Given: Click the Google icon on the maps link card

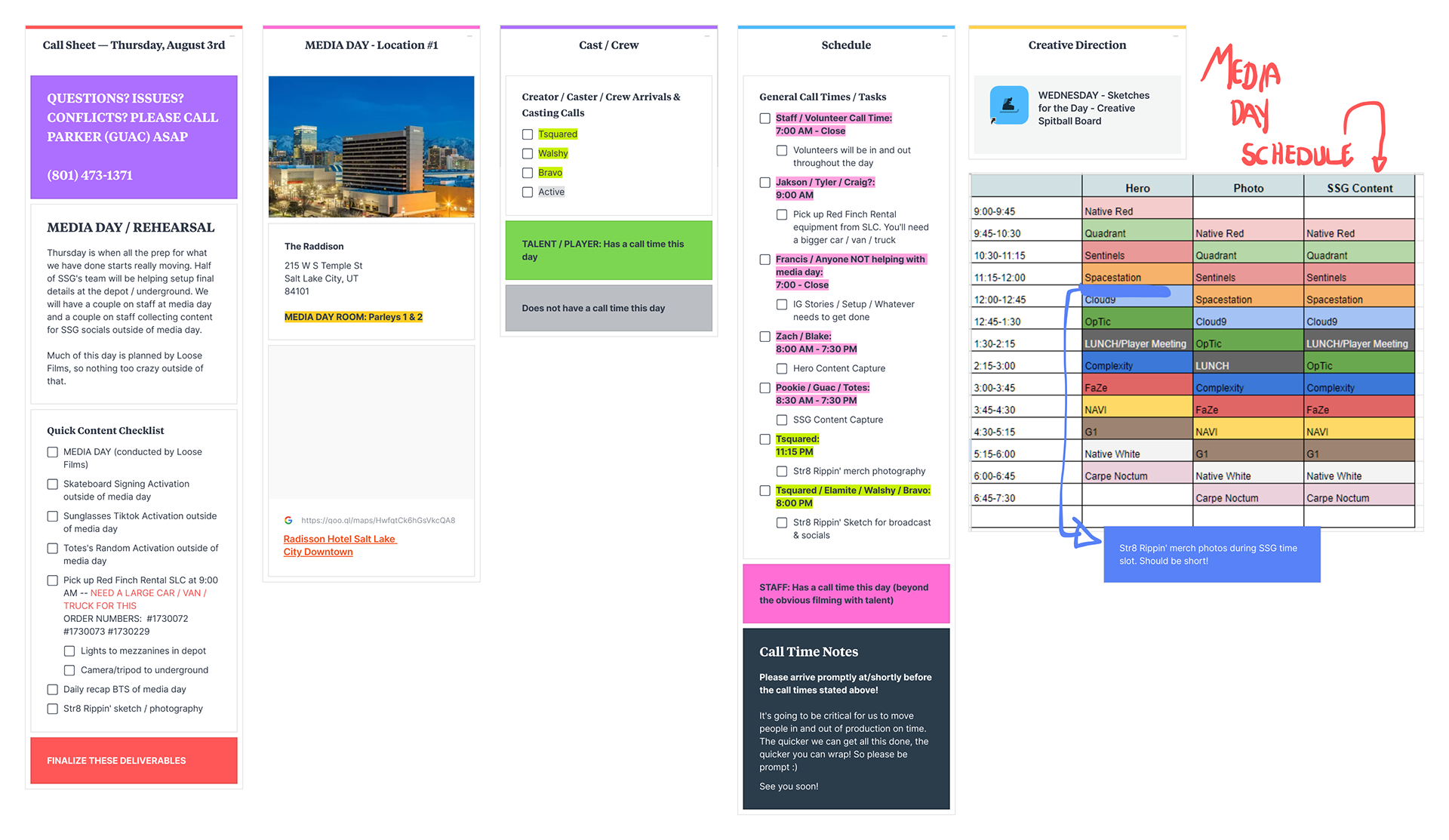Looking at the screenshot, I should click(x=288, y=520).
